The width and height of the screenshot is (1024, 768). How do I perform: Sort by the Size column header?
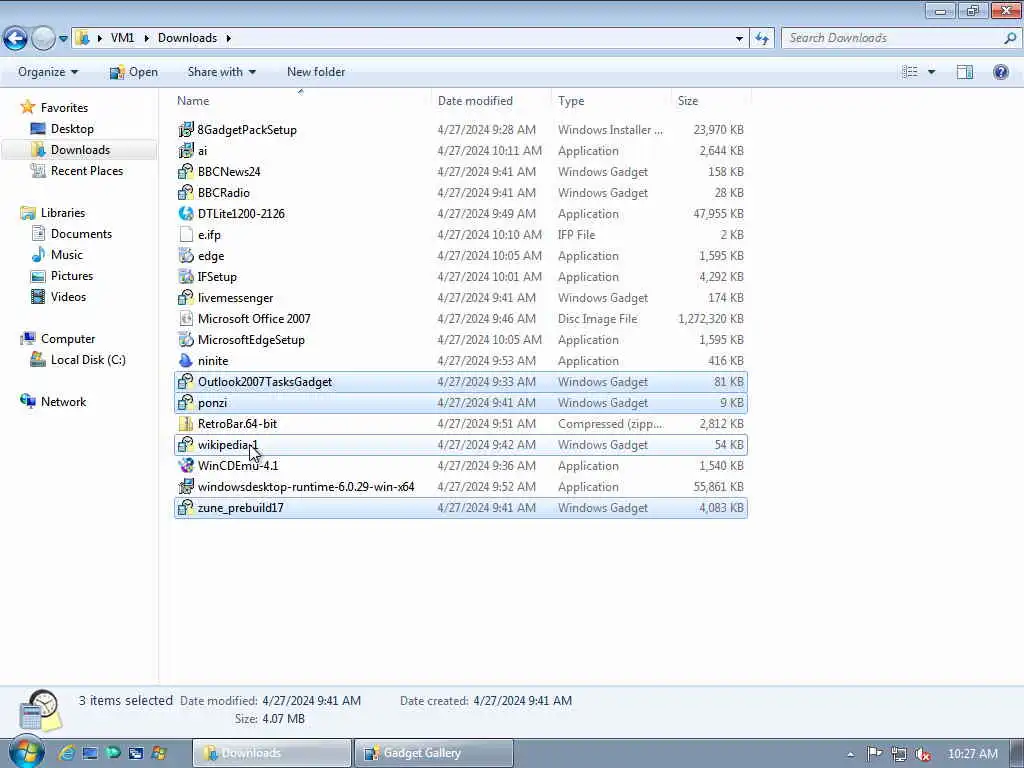coord(688,101)
